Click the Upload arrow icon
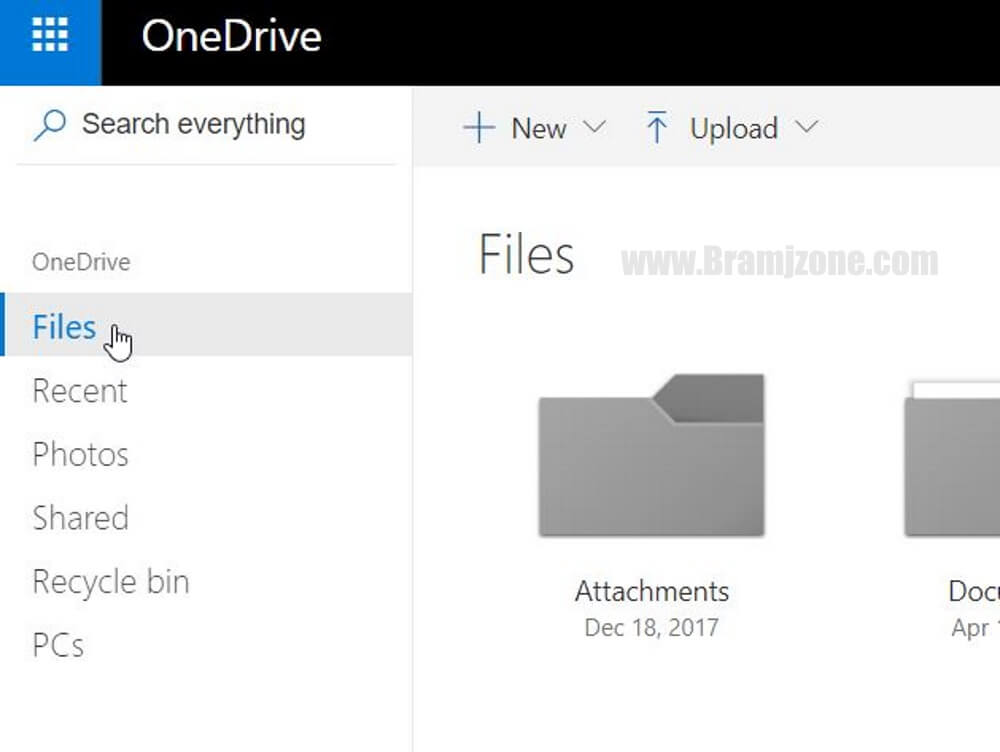 coord(656,127)
